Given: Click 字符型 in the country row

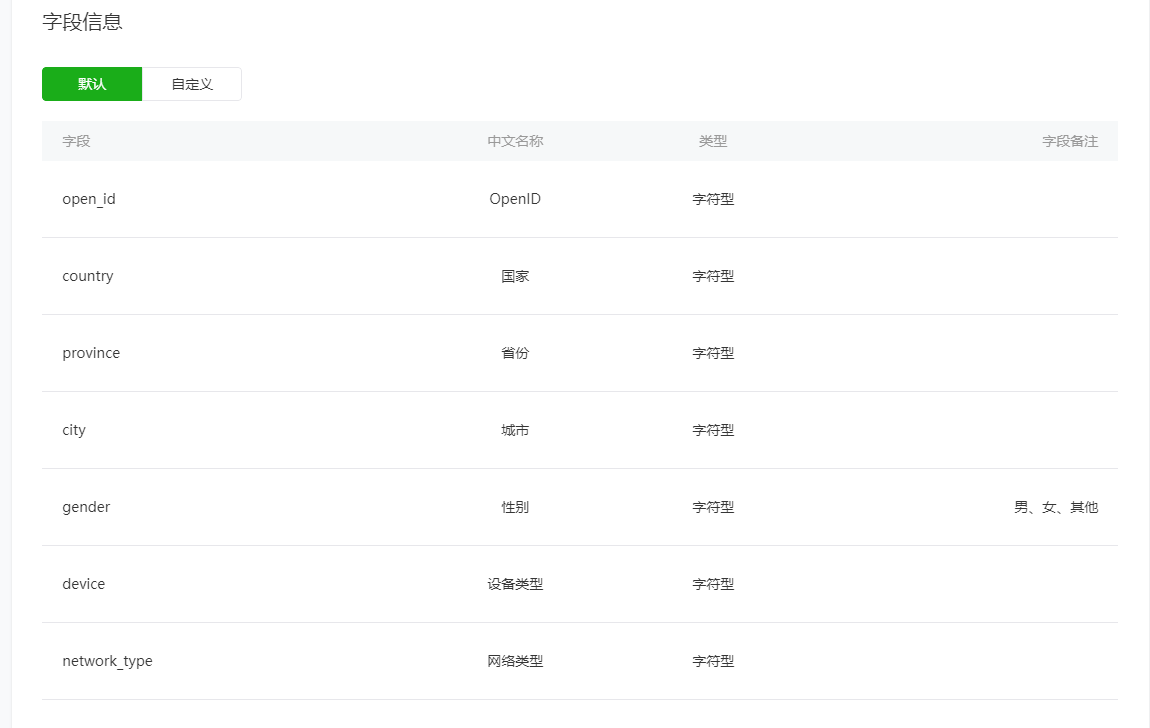Looking at the screenshot, I should click(713, 276).
